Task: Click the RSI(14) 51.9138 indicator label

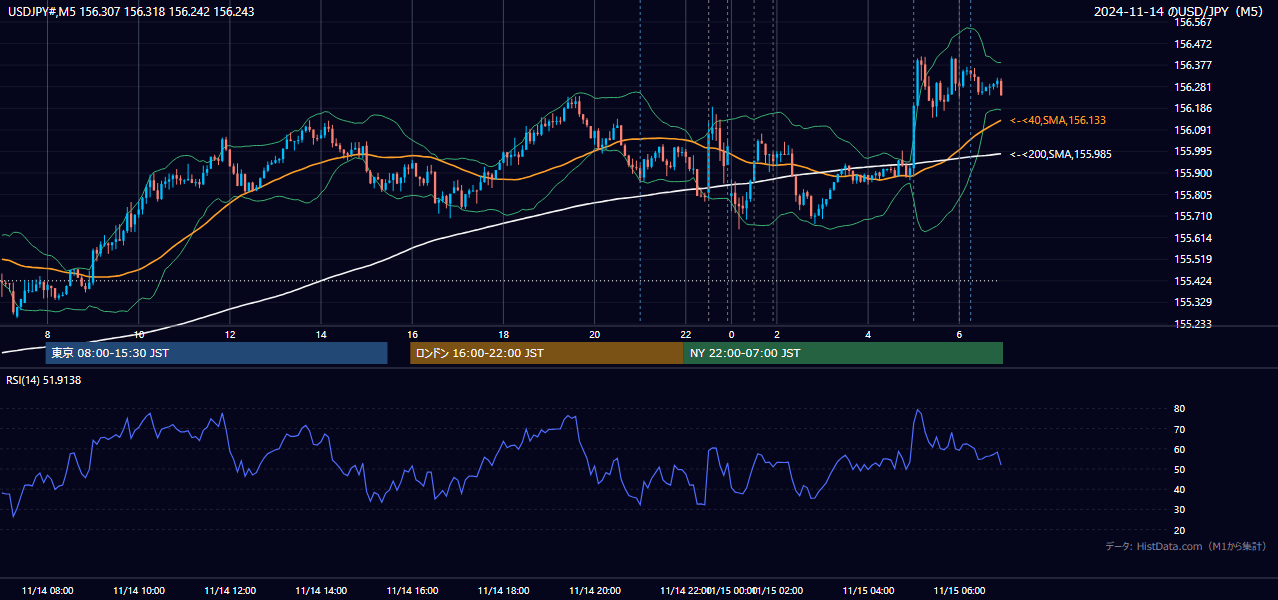Action: [44, 380]
